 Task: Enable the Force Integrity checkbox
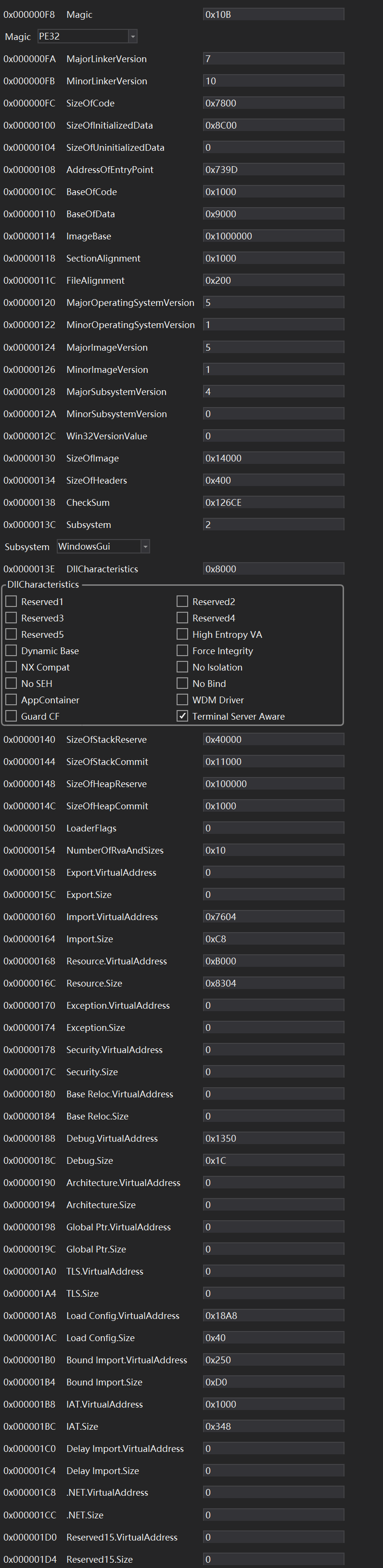tap(182, 651)
